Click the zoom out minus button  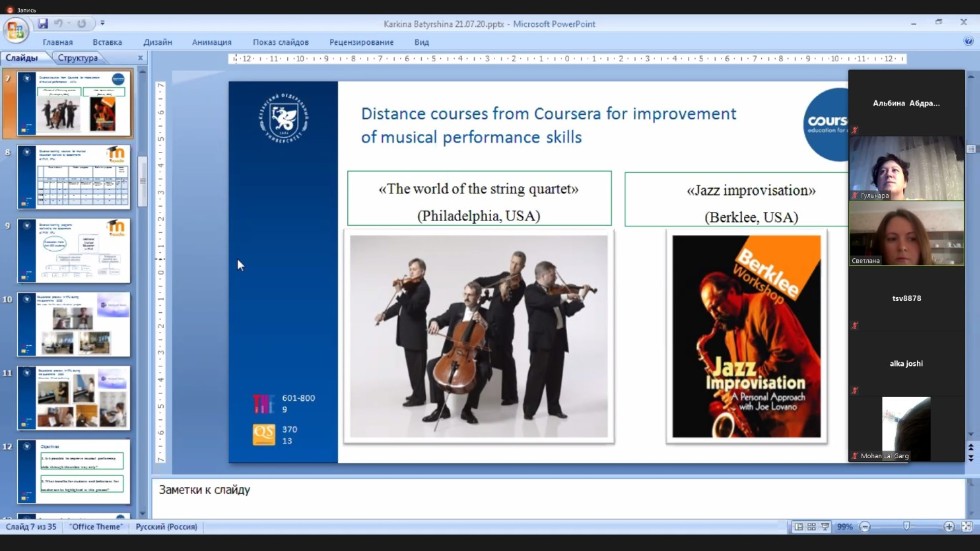click(x=865, y=526)
